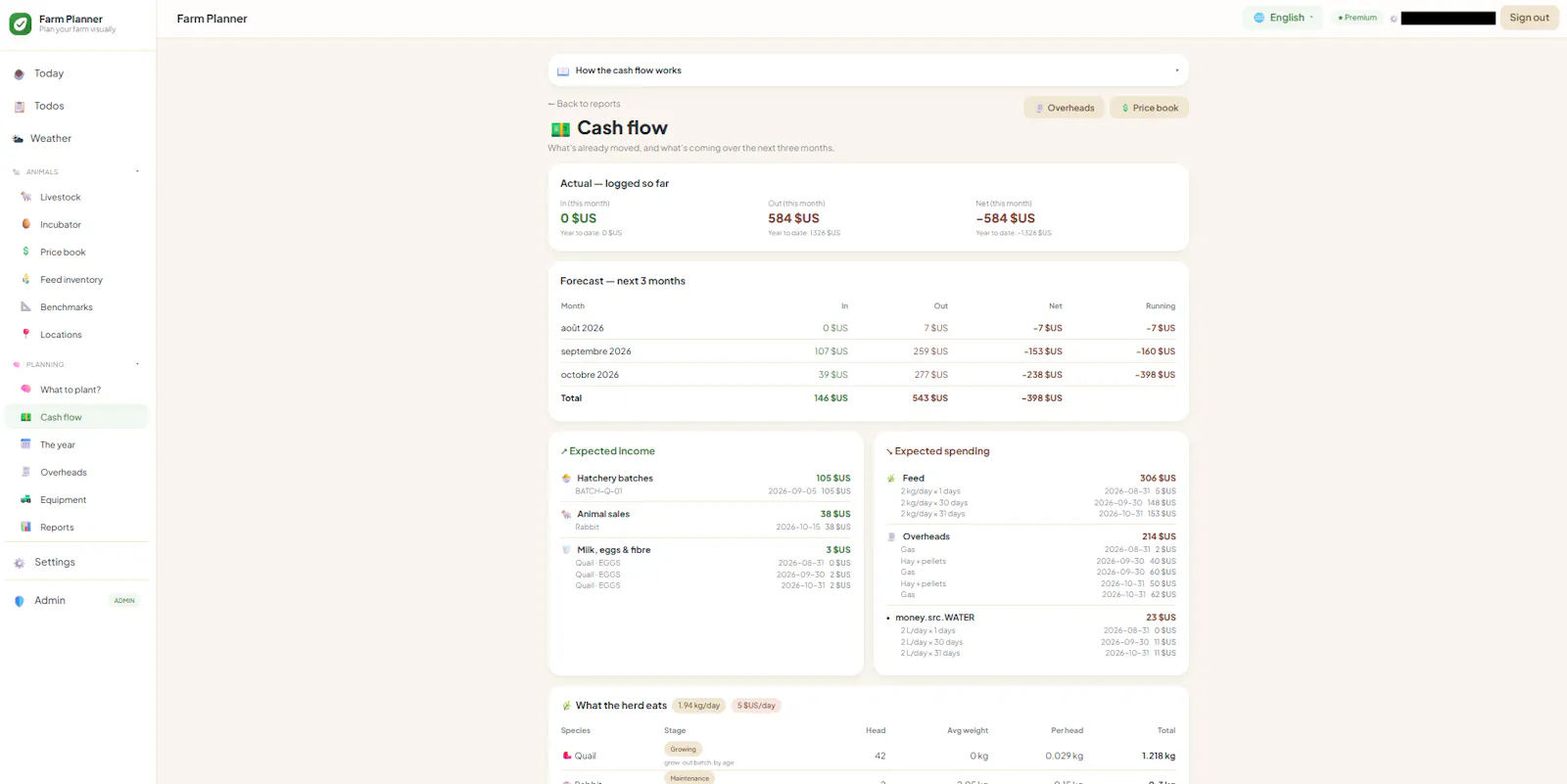Click the icon next to the account name
Screen dimensions: 1567x784
click(x=1394, y=19)
